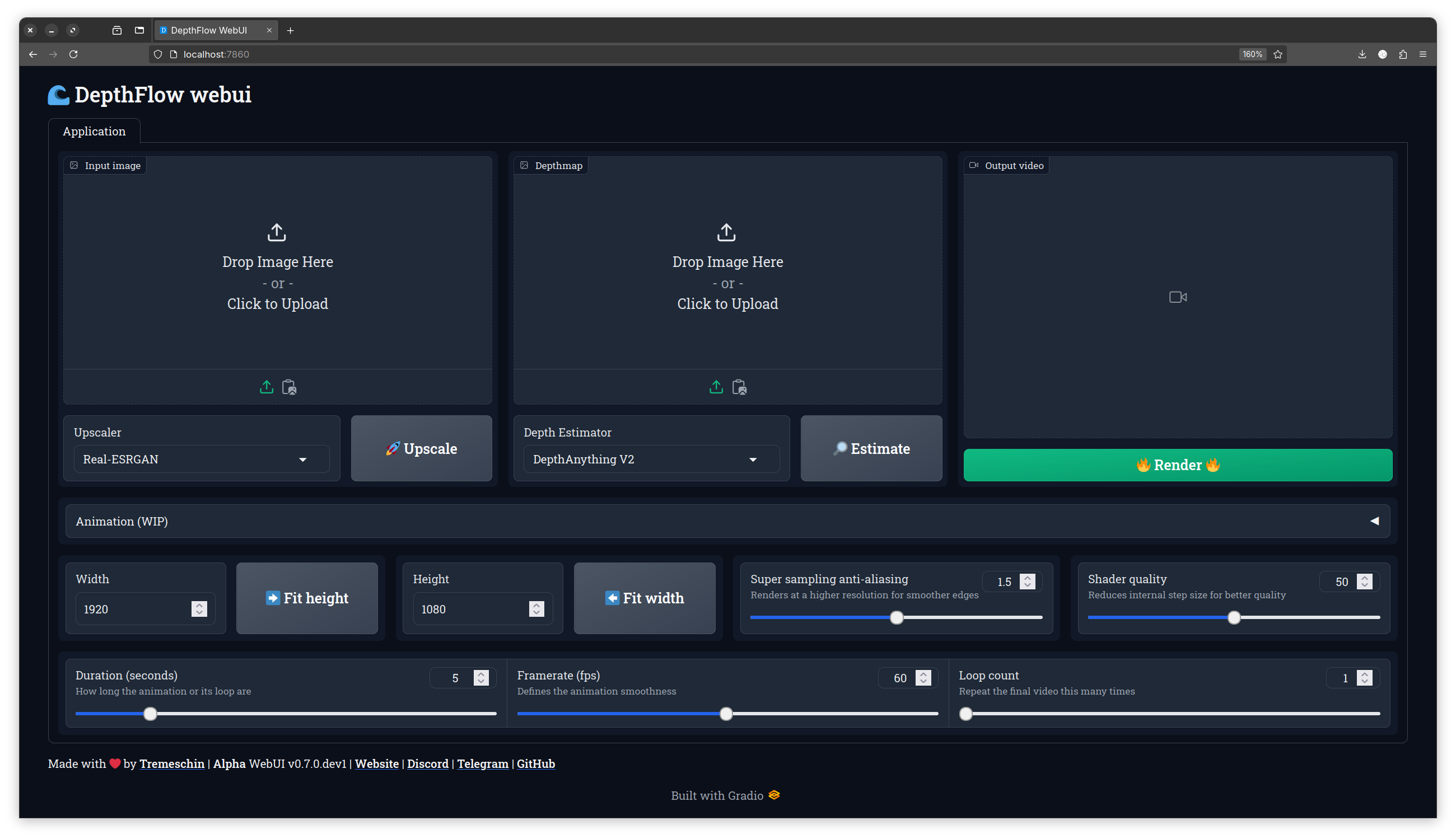Select the Application tab
The height and width of the screenshot is (839, 1456).
[x=94, y=132]
